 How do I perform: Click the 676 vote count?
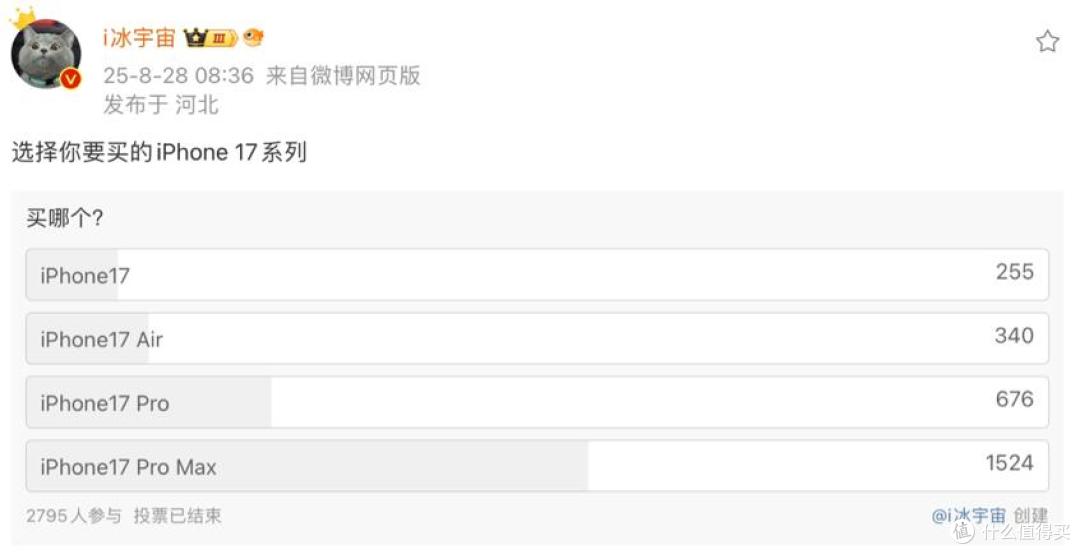(1015, 398)
